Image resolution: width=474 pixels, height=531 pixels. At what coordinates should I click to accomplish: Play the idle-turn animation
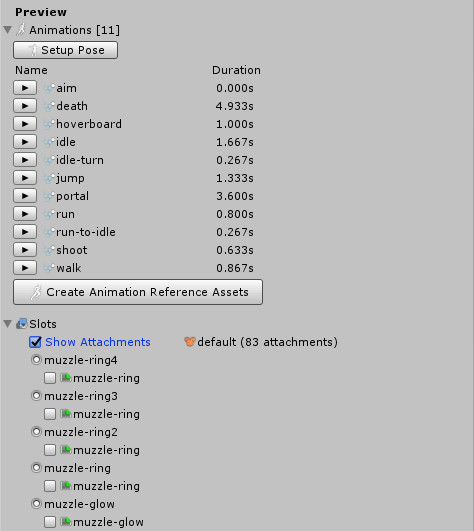pos(25,160)
